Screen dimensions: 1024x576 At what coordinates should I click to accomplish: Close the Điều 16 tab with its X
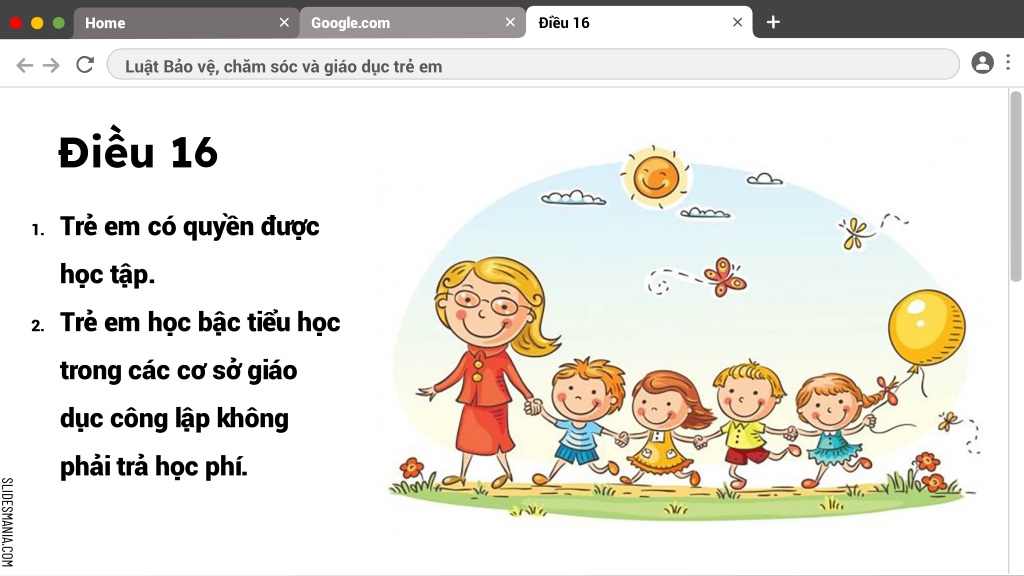737,22
